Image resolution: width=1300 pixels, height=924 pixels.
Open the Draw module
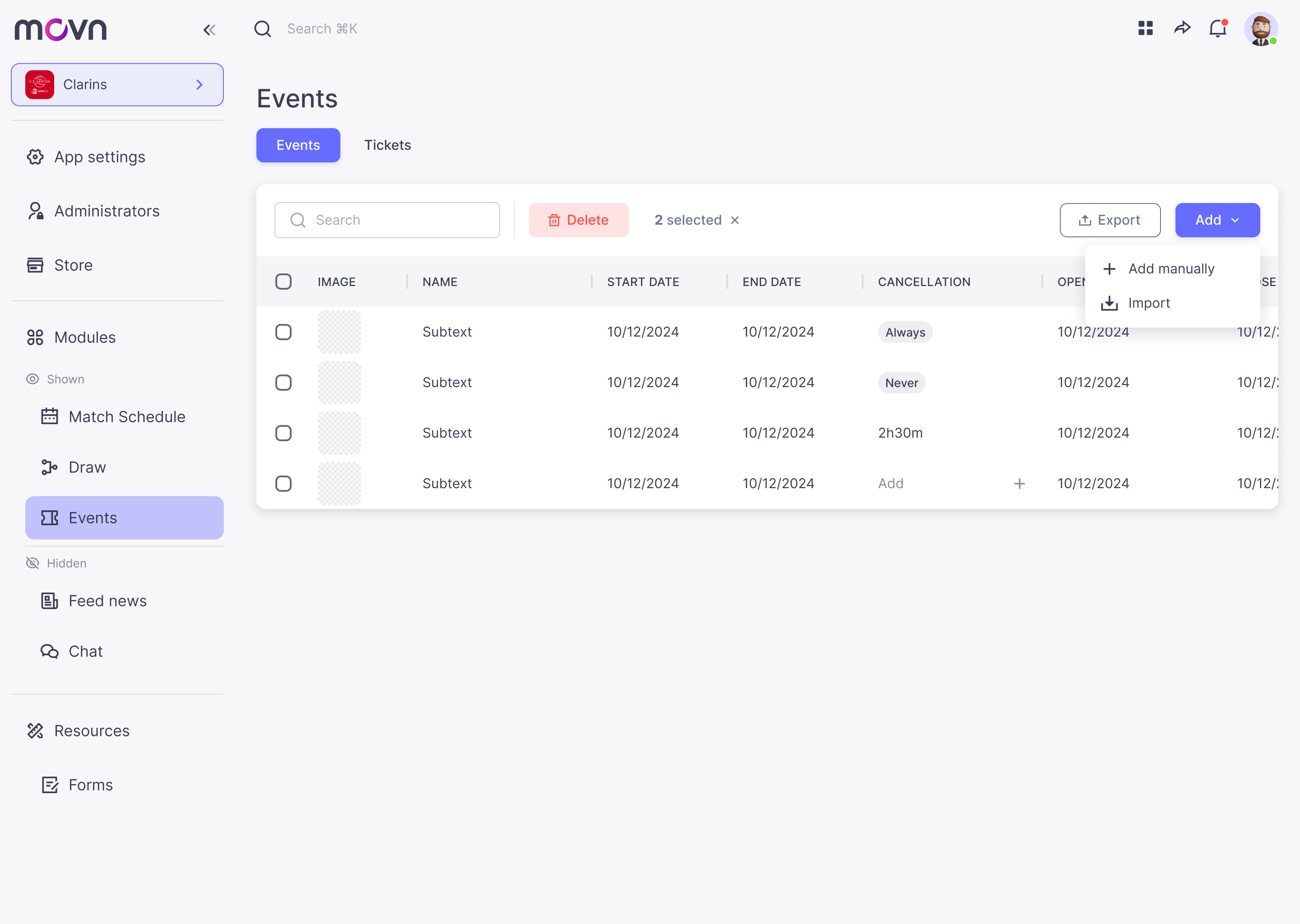87,467
